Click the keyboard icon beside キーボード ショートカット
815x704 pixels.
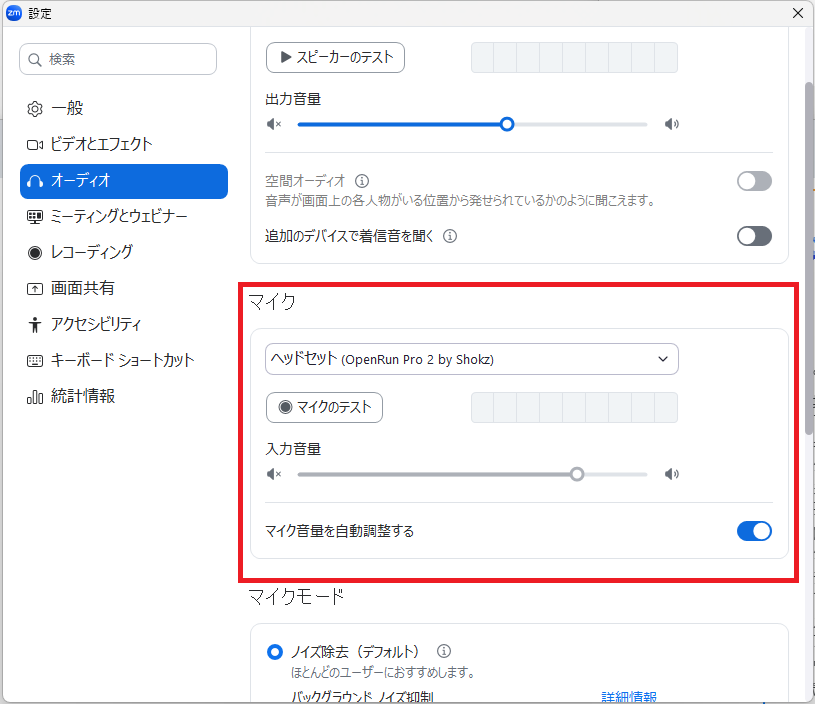(35, 361)
